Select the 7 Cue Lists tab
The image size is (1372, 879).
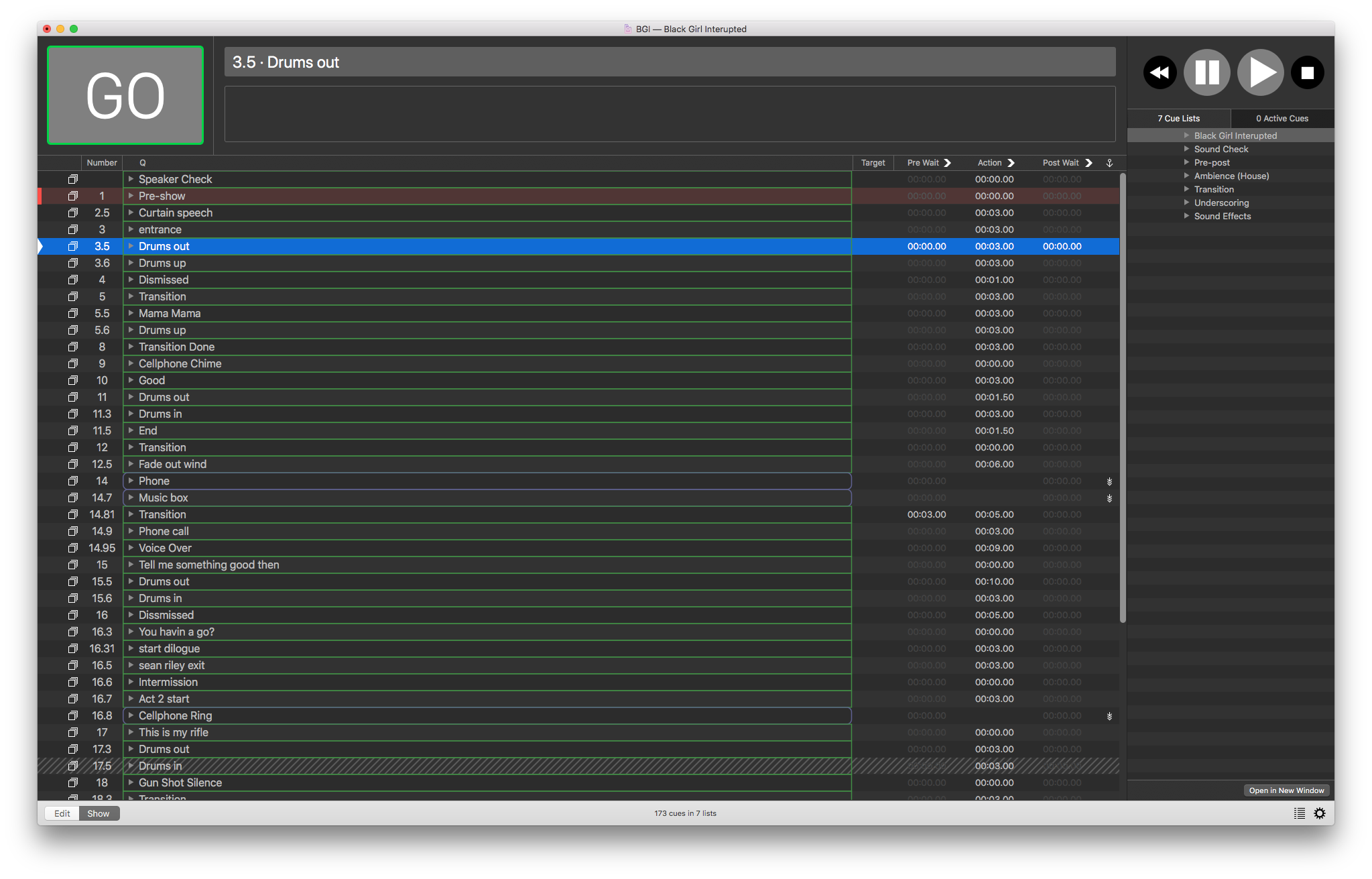(x=1178, y=118)
